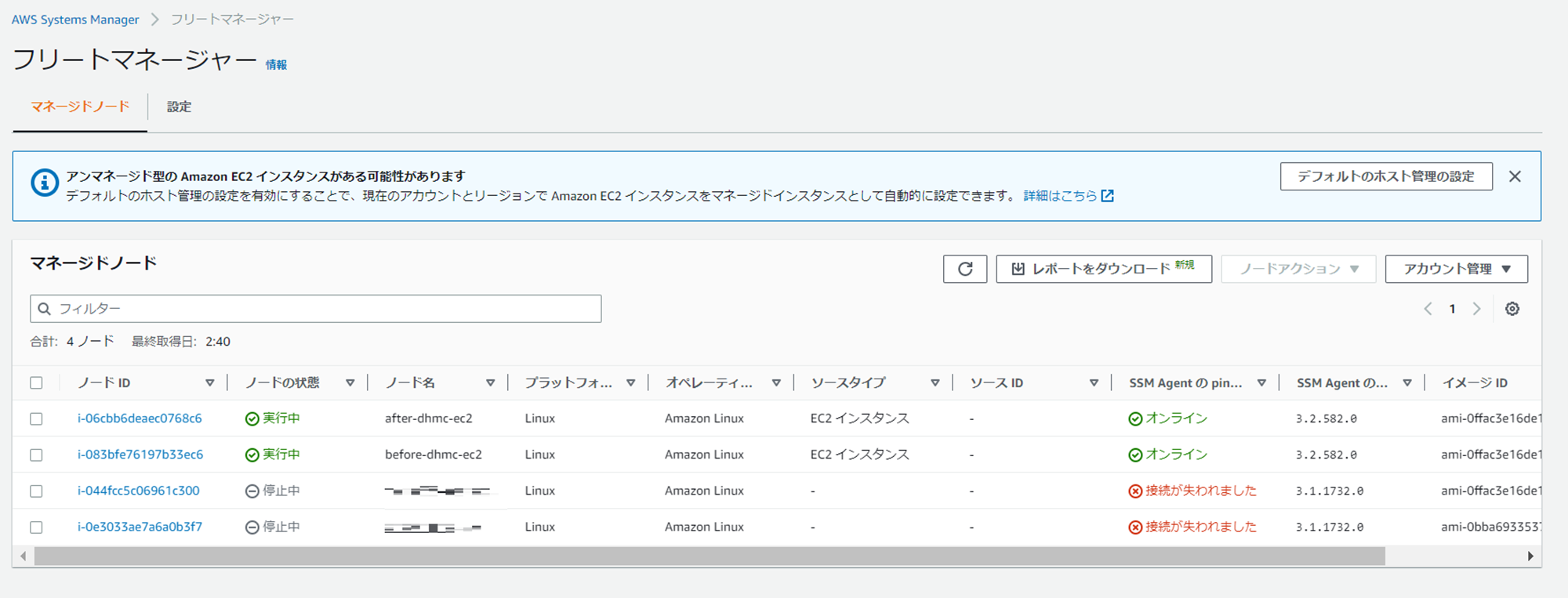Open node i-0e3033ae7a6a0b3f7 link
The height and width of the screenshot is (598, 1568).
coord(140,527)
